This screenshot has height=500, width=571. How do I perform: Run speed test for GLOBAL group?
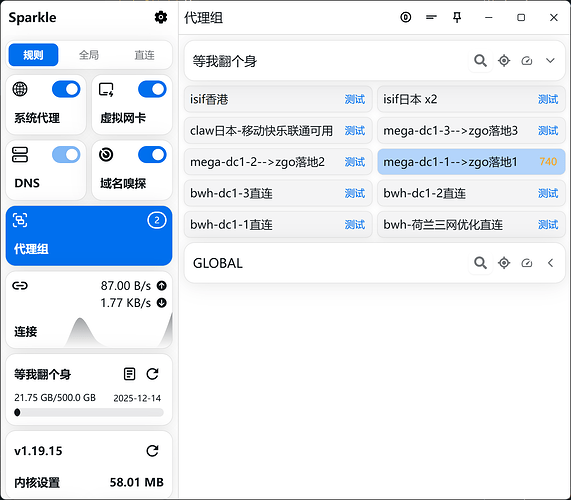(x=527, y=263)
